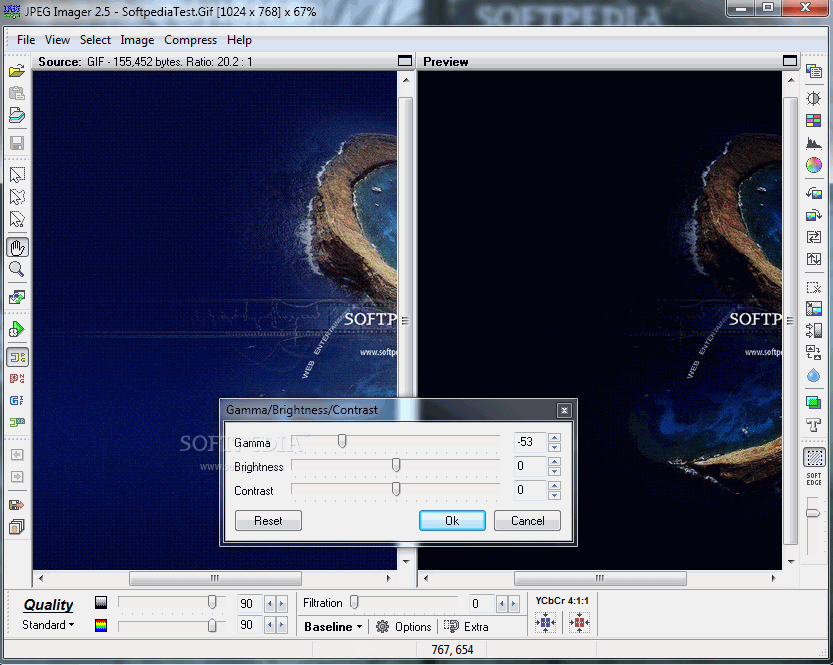Open the Select menu
This screenshot has width=833, height=665.
[x=96, y=40]
